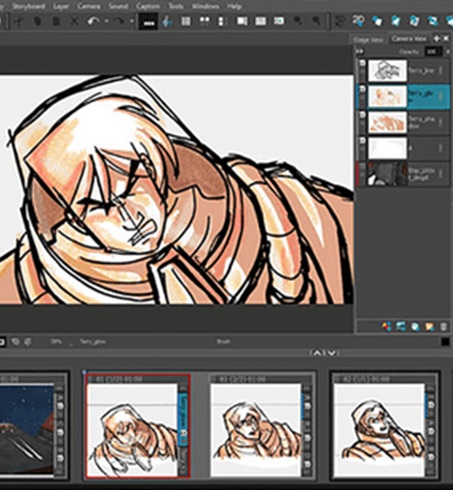Open the Camera menu
Viewport: 453px width, 490px height.
89,6
